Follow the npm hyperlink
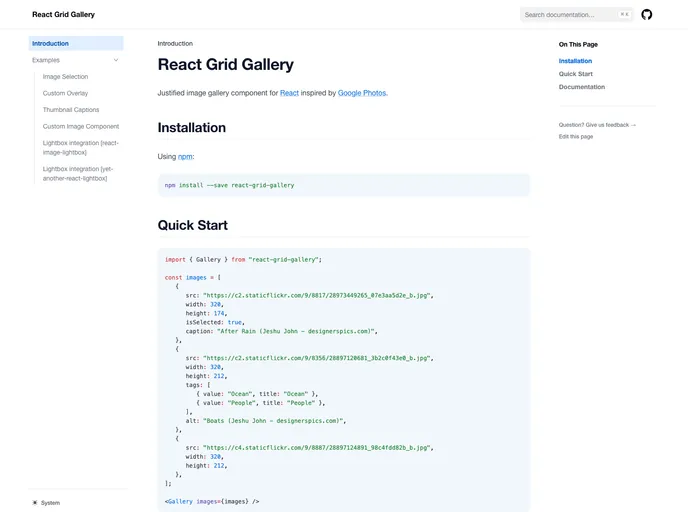The image size is (688, 512). 185,157
